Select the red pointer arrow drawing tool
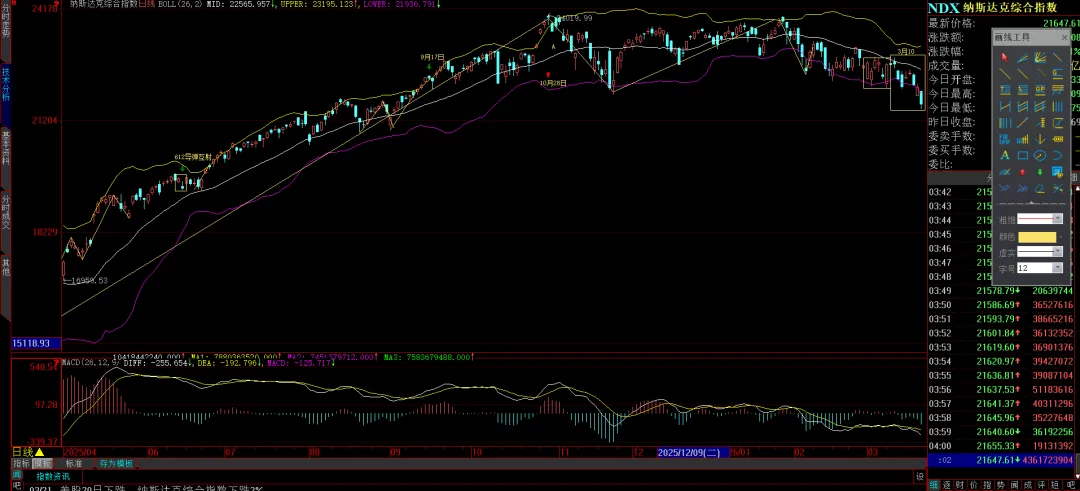 (1005, 57)
